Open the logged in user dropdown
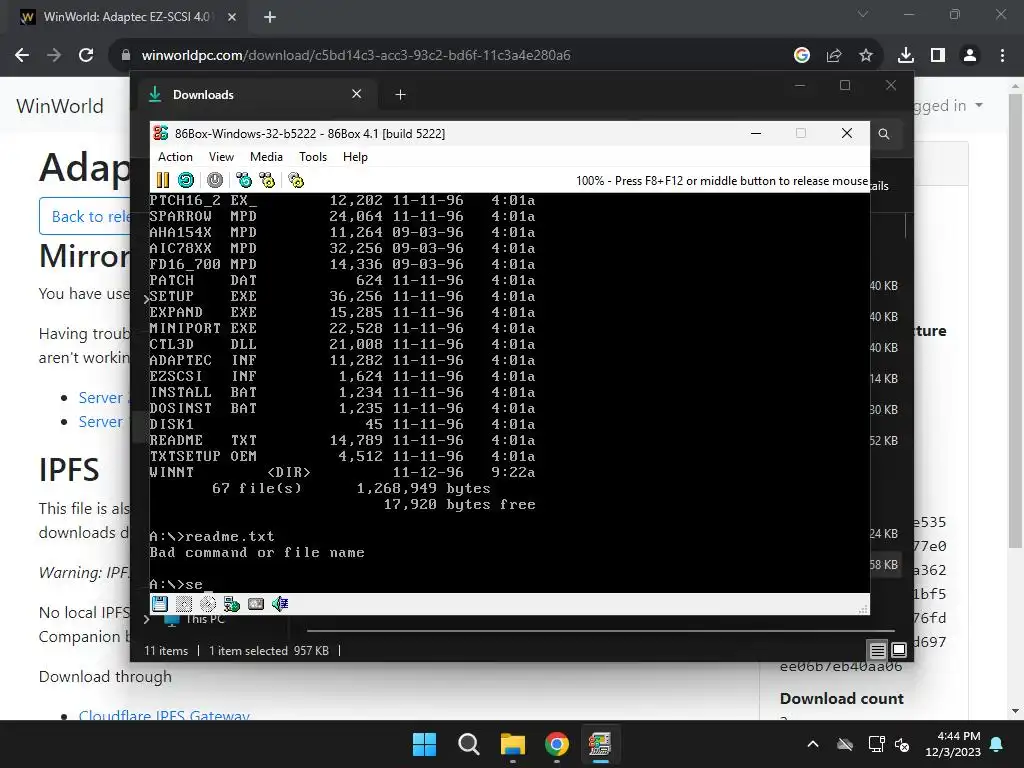This screenshot has height=768, width=1024. point(948,106)
